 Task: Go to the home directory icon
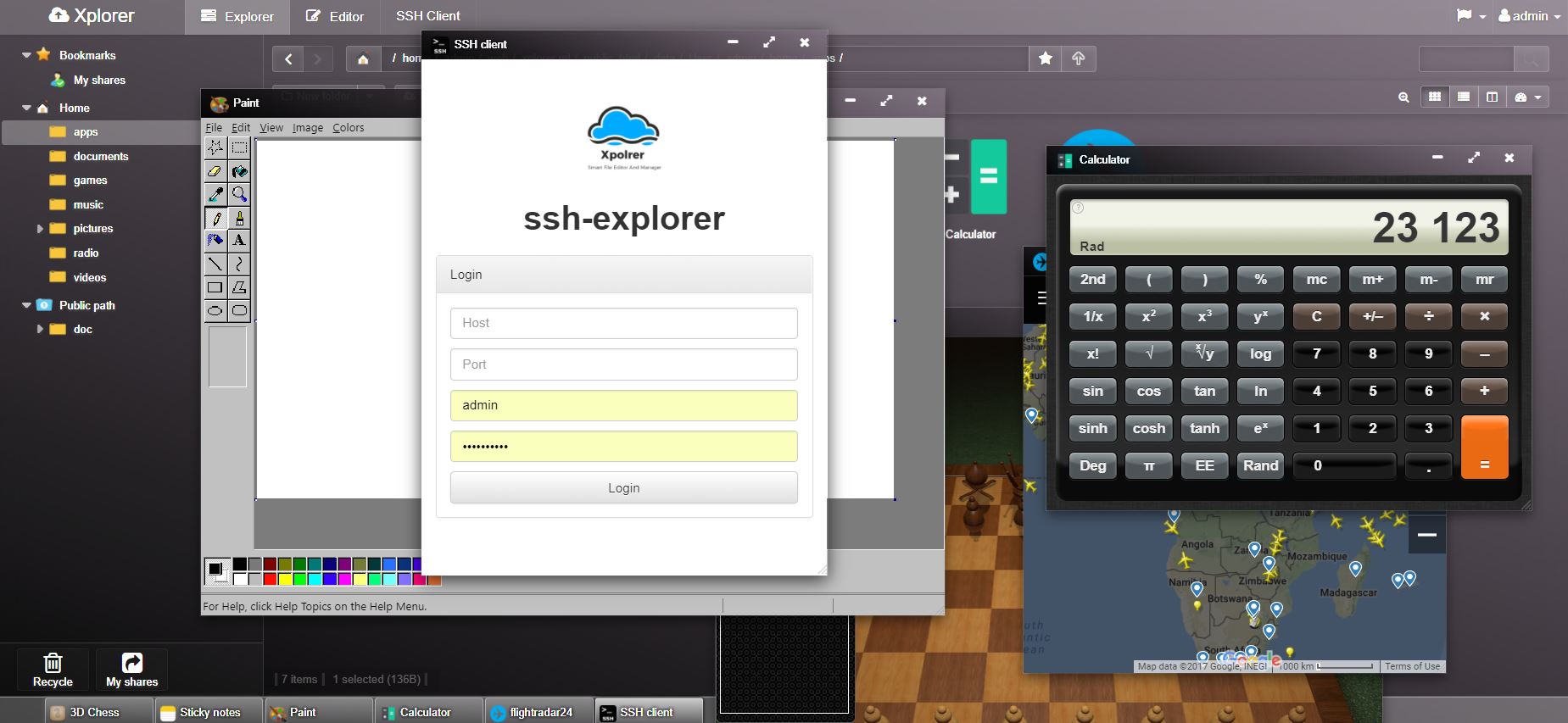click(x=363, y=58)
